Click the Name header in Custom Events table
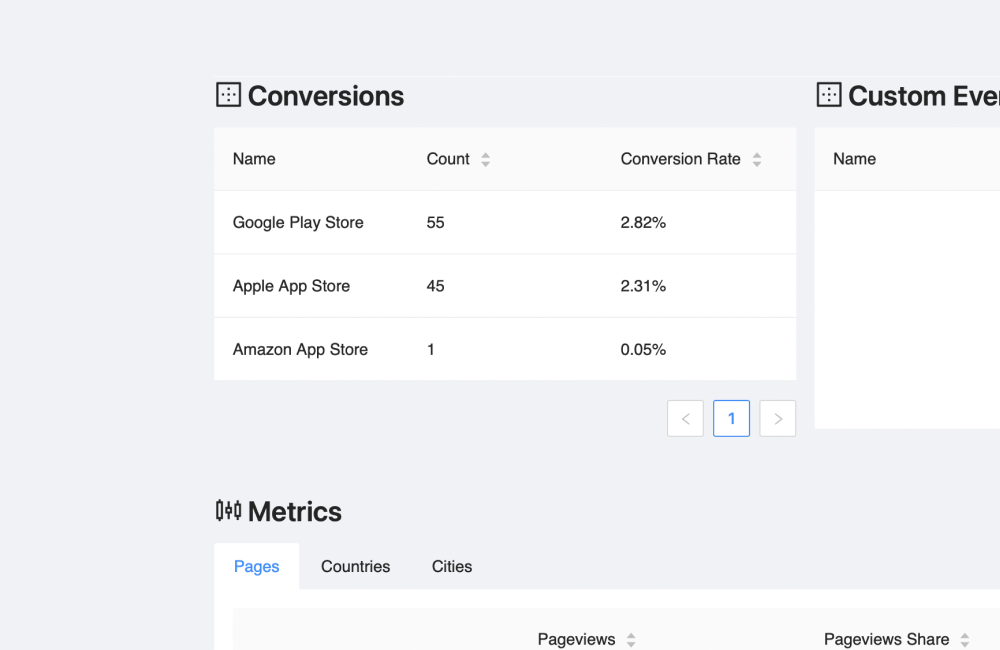 click(x=854, y=159)
